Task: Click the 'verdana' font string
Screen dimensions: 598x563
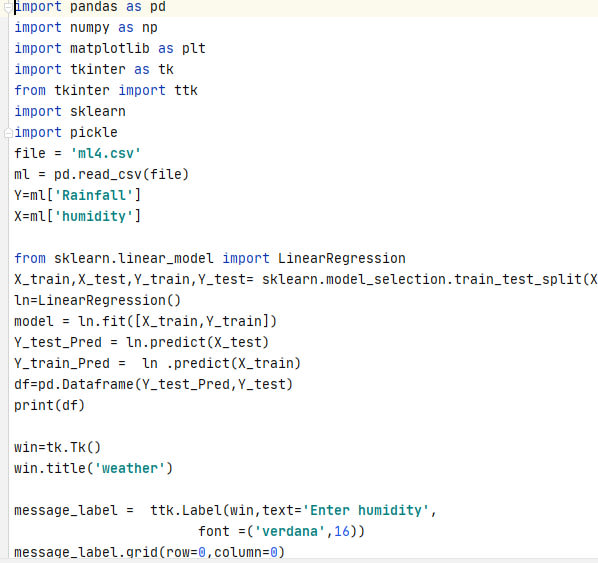Action: click(290, 531)
